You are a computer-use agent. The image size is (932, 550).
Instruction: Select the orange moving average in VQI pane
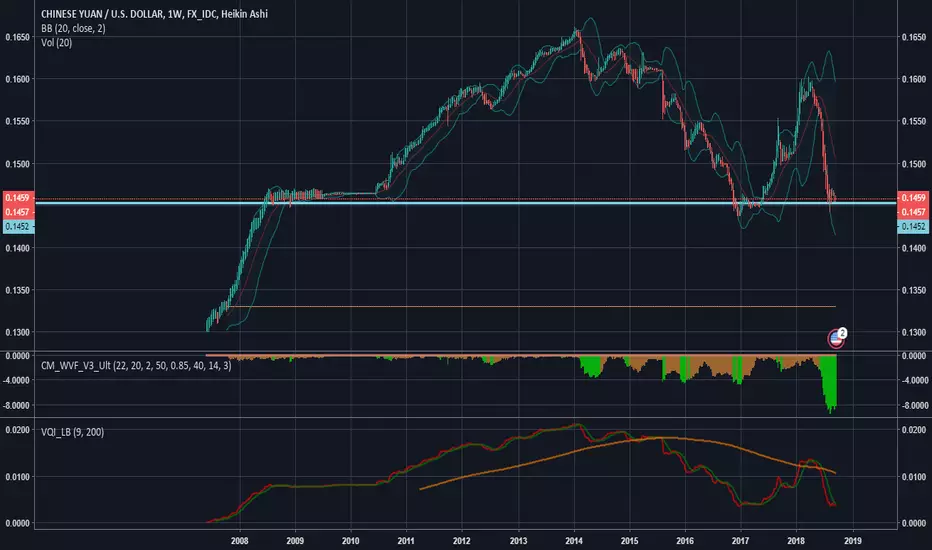628,459
